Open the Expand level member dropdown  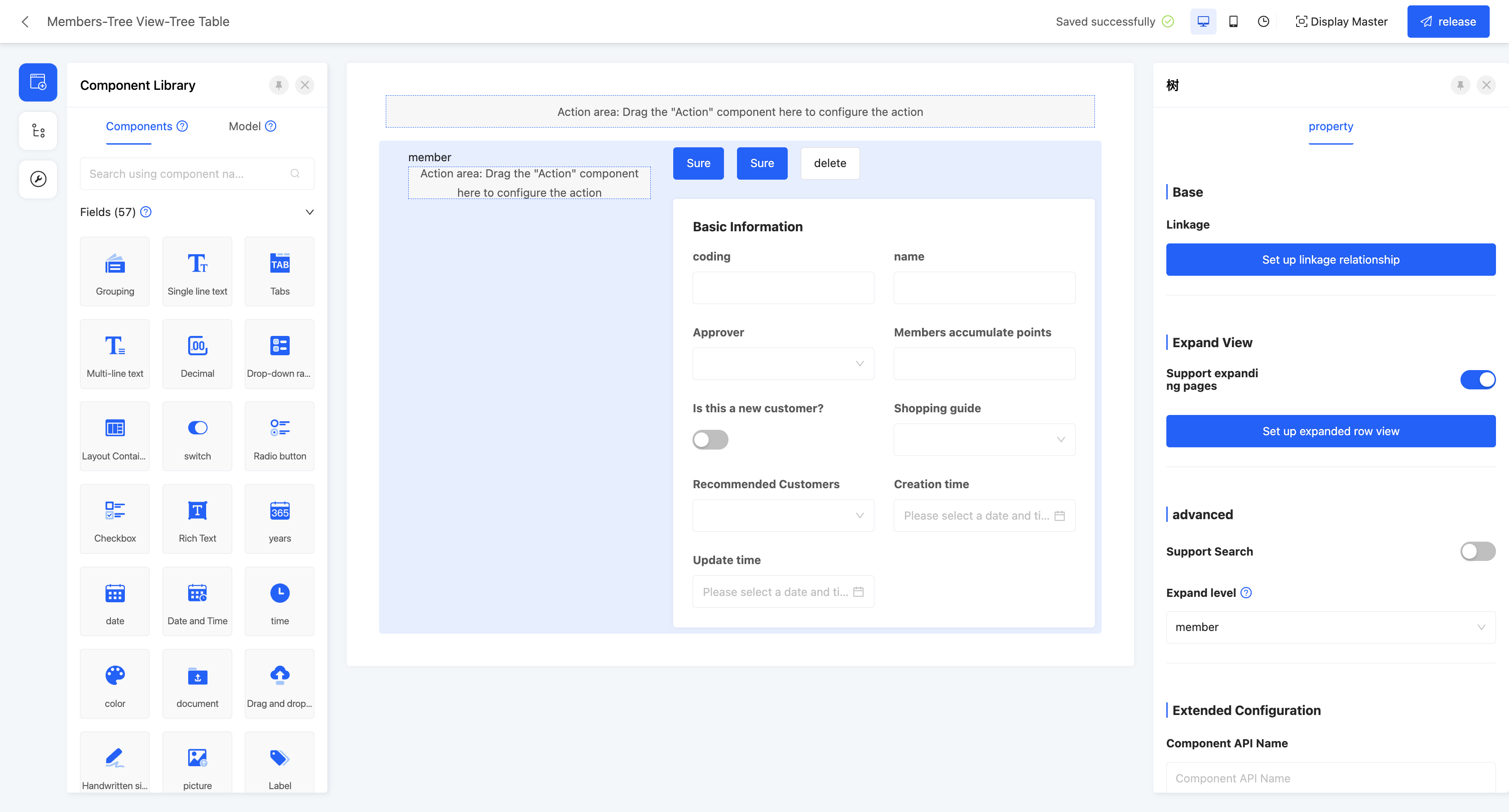pos(1330,627)
